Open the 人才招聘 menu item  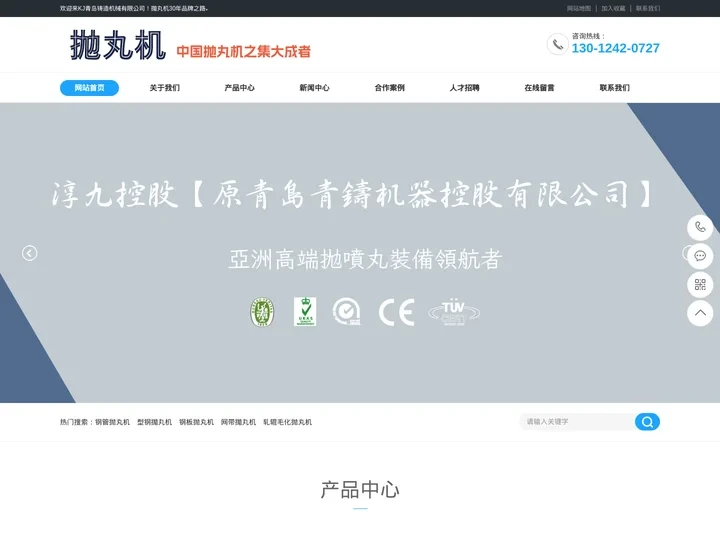point(464,88)
